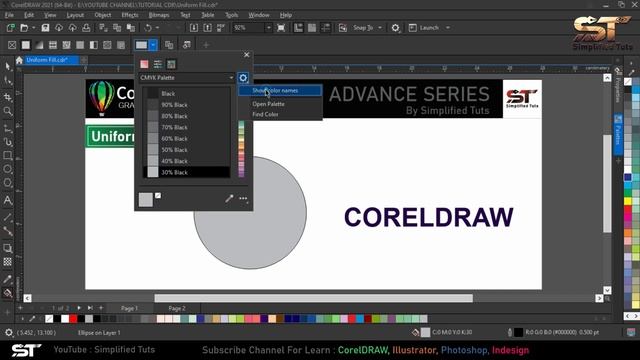The width and height of the screenshot is (640, 360).
Task: Open the popup's more color options ellipsis
Action: 243,199
